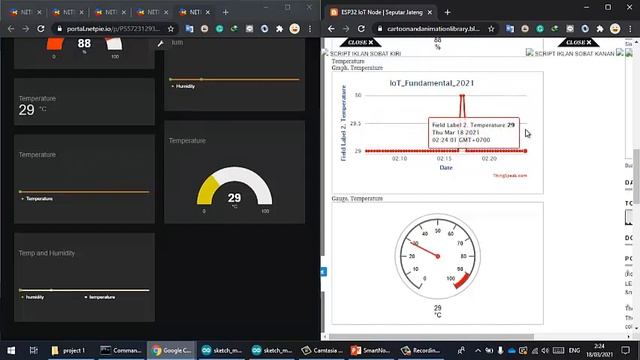Show hidden system tray icons
This screenshot has height=360, width=640.
pyautogui.click(x=478, y=351)
